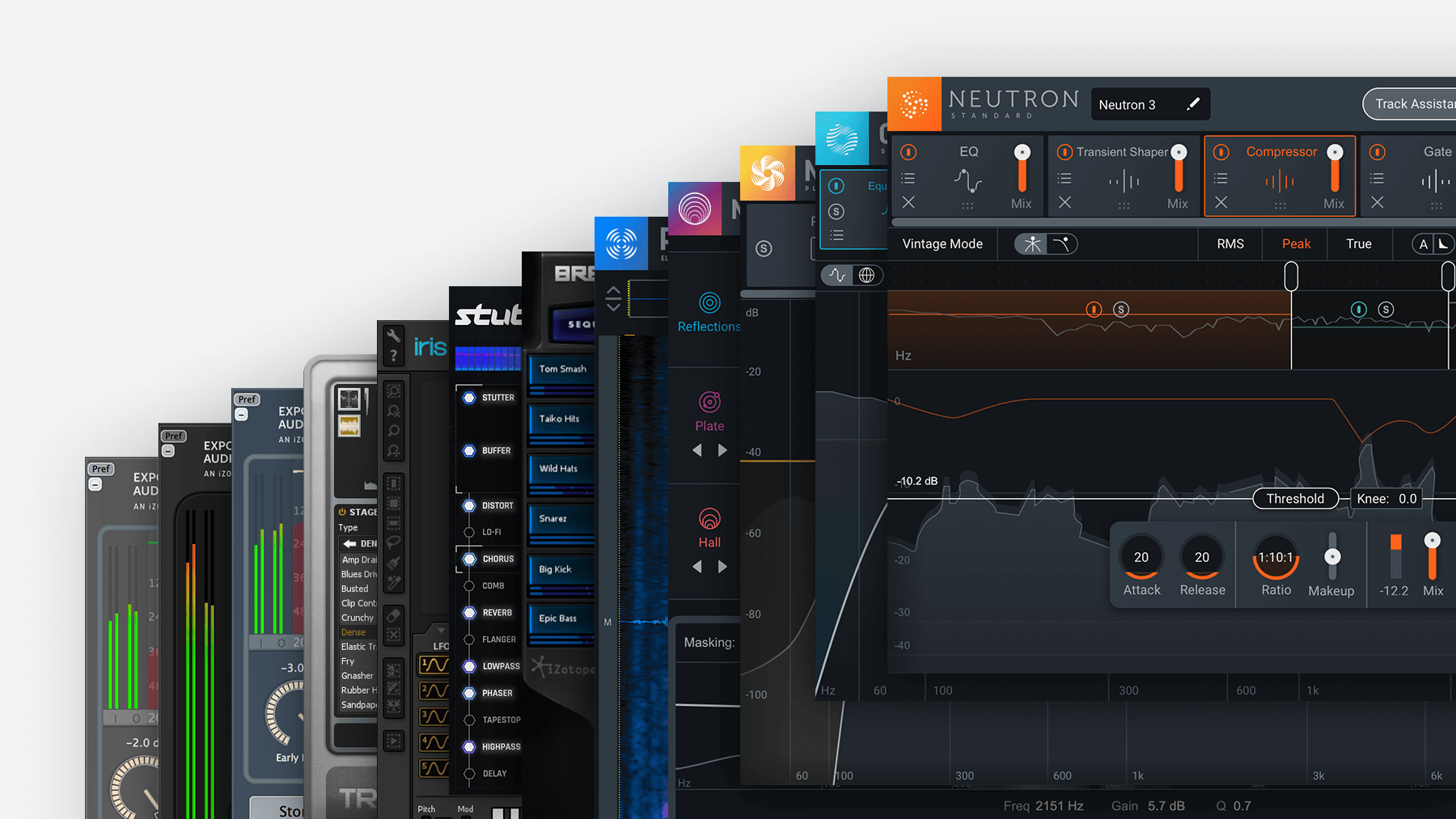Open Iris settings wrench icon
This screenshot has width=1456, height=819.
pos(393,336)
